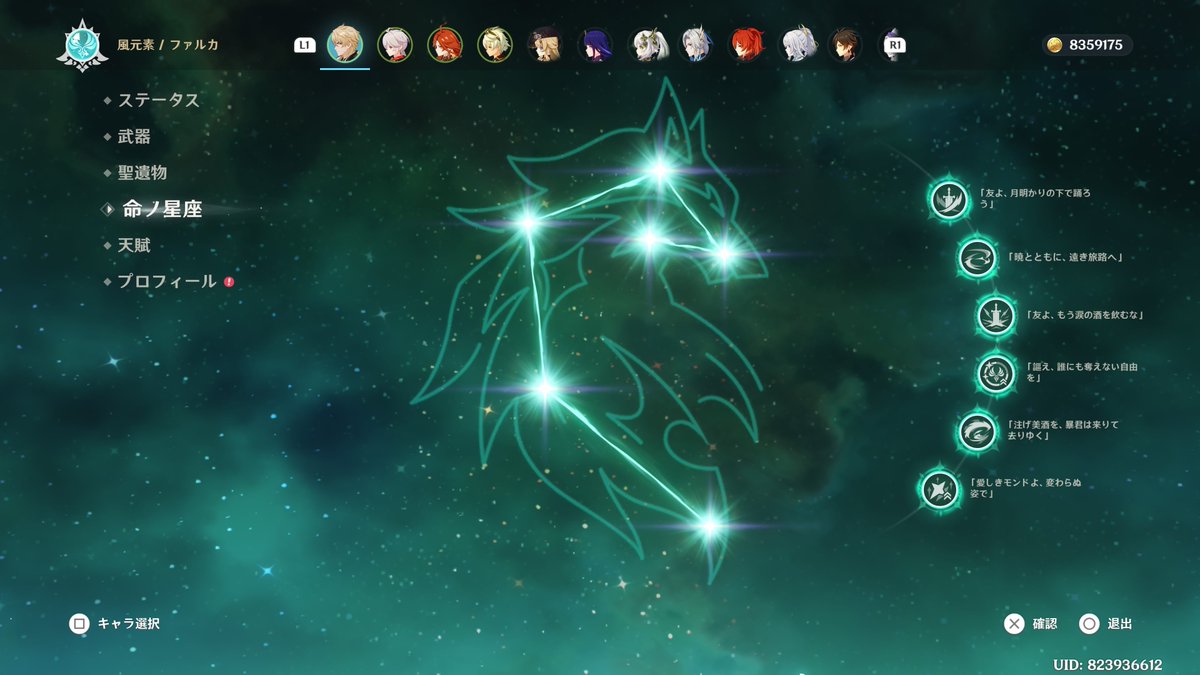Click the 風元素 / ファルカ character title

click(168, 45)
